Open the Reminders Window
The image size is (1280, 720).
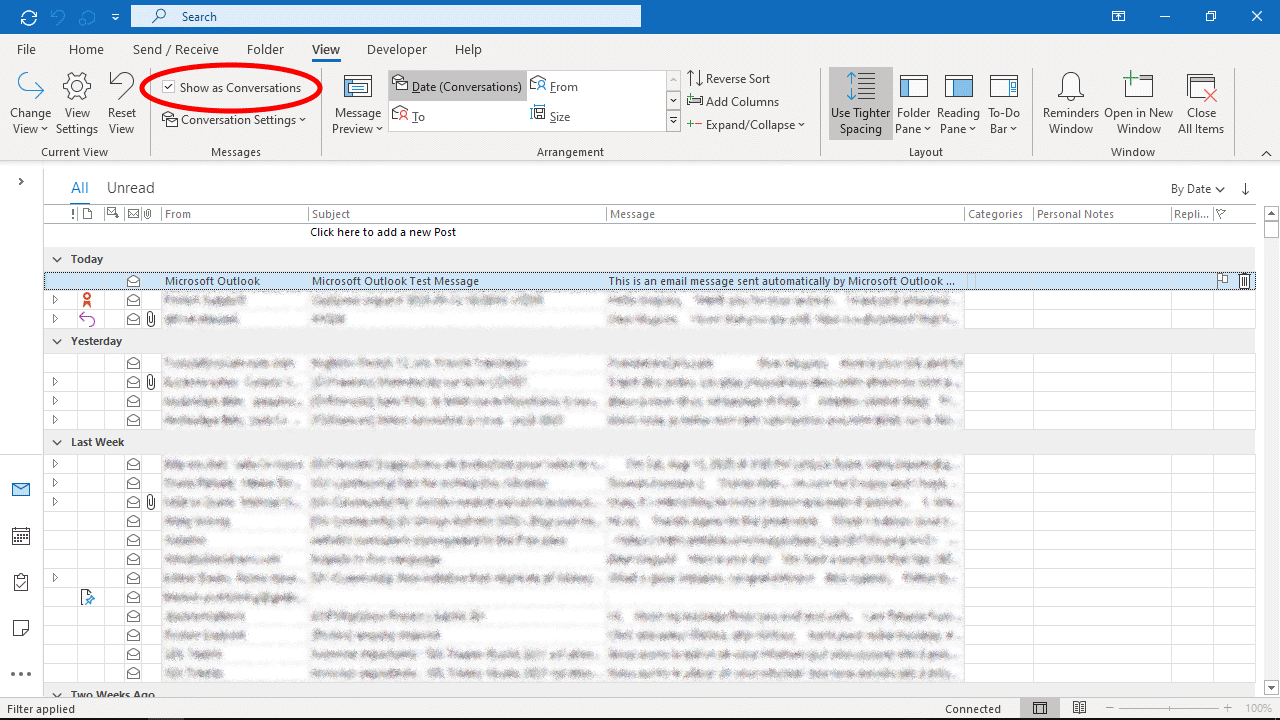pyautogui.click(x=1071, y=104)
